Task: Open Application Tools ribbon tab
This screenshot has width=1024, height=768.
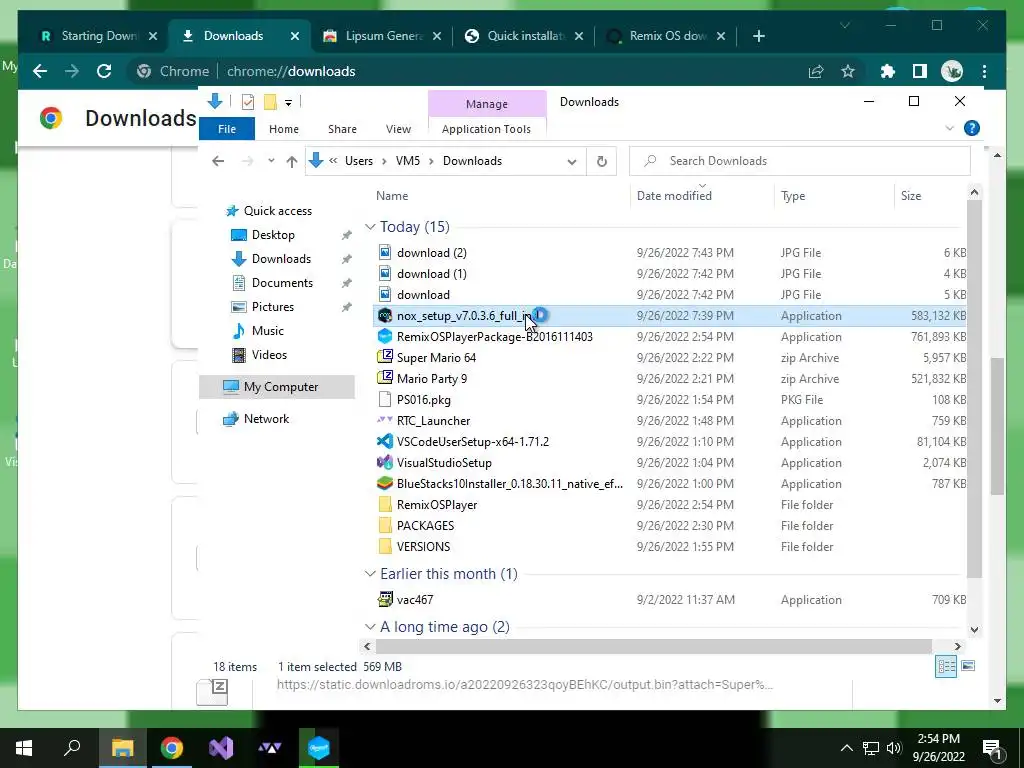Action: pyautogui.click(x=487, y=129)
